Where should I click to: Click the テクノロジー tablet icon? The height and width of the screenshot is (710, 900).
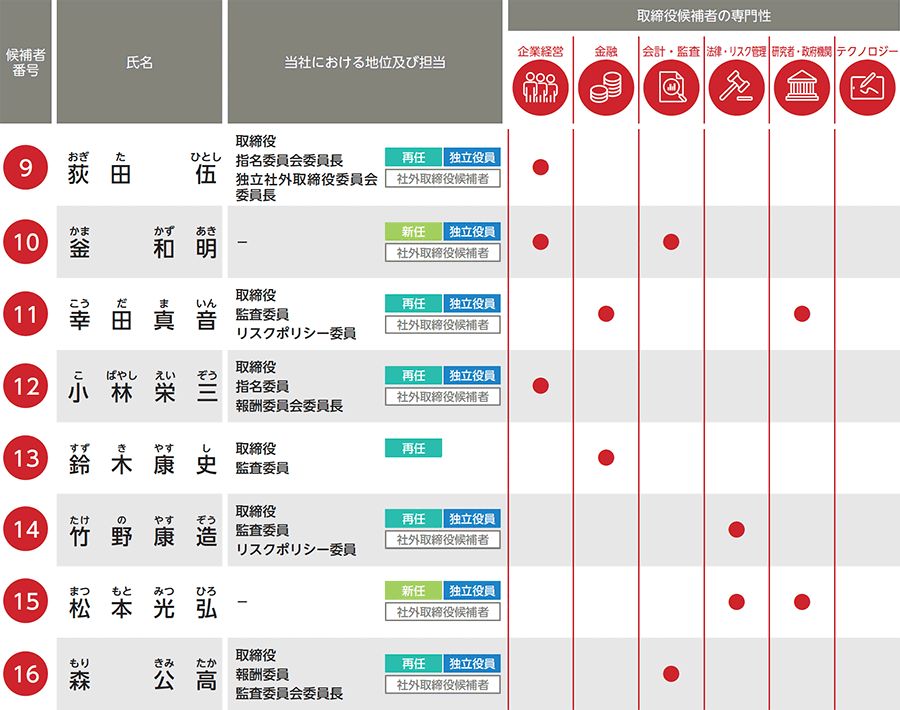pyautogui.click(x=867, y=88)
